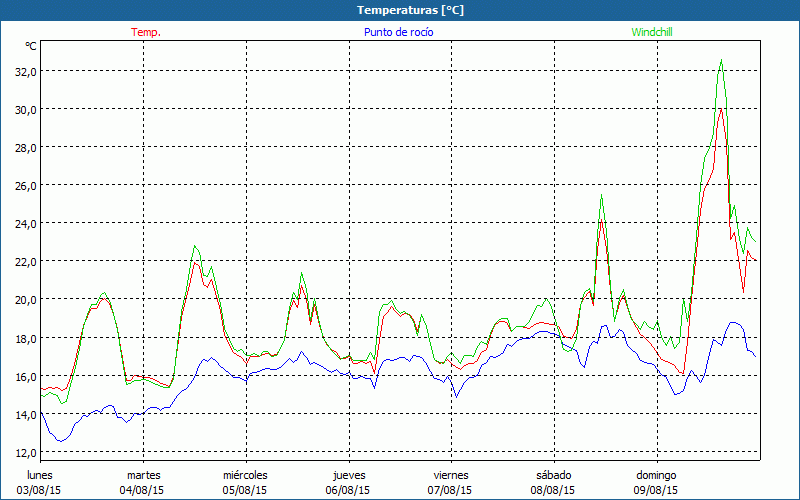Select the red Temp. legend label
This screenshot has width=800, height=500.
point(146,32)
